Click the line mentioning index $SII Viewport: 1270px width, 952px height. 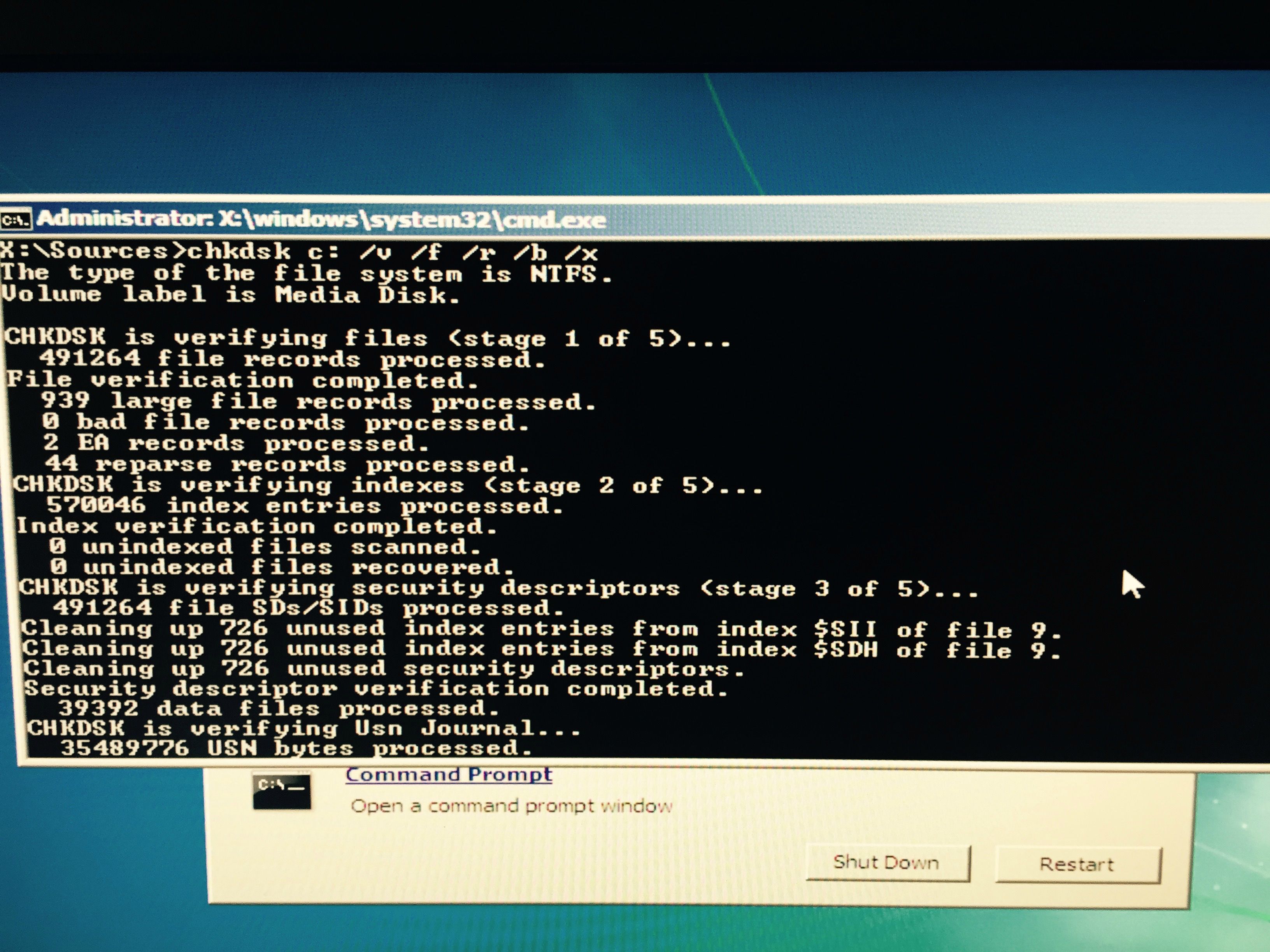tap(541, 629)
